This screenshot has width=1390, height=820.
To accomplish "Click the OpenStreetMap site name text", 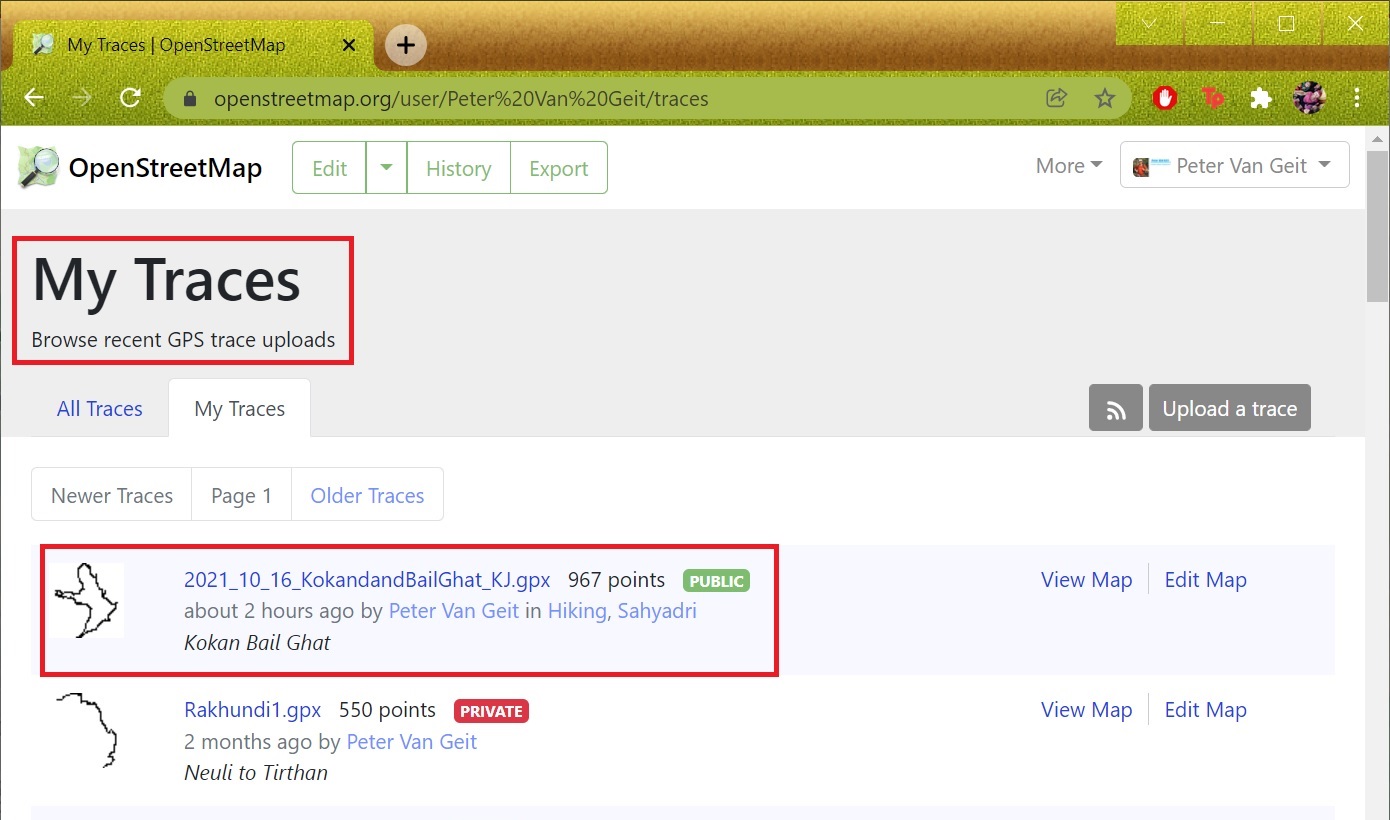I will (165, 167).
